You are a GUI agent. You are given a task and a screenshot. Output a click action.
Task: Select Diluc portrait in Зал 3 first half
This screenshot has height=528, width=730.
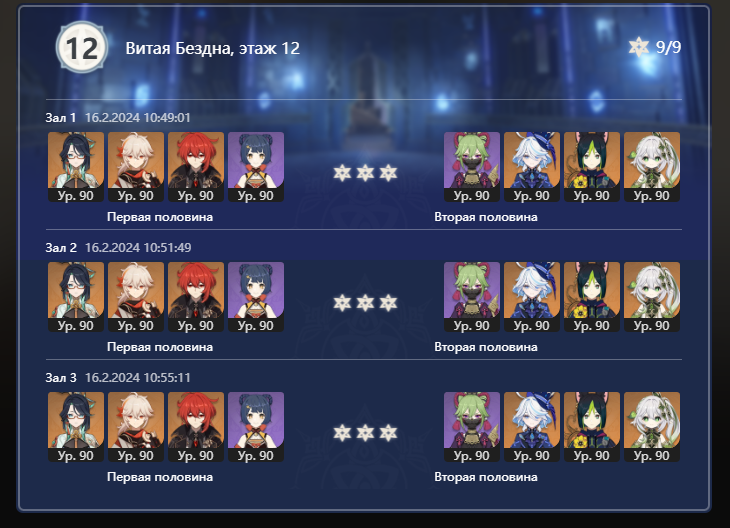(196, 426)
